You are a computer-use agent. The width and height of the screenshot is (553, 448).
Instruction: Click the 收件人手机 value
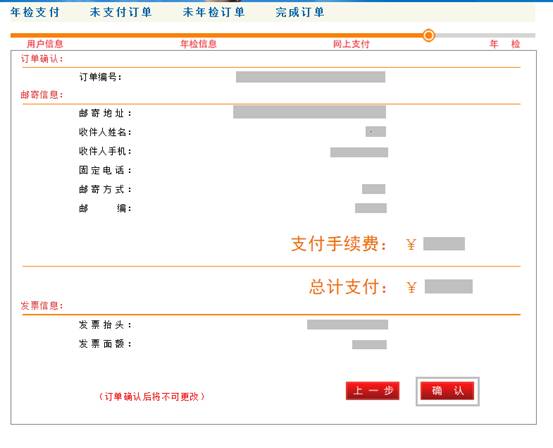point(359,152)
